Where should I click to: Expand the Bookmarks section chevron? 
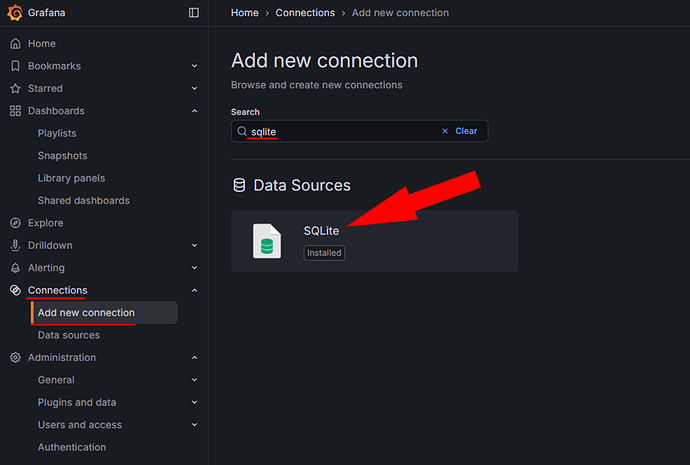[195, 66]
